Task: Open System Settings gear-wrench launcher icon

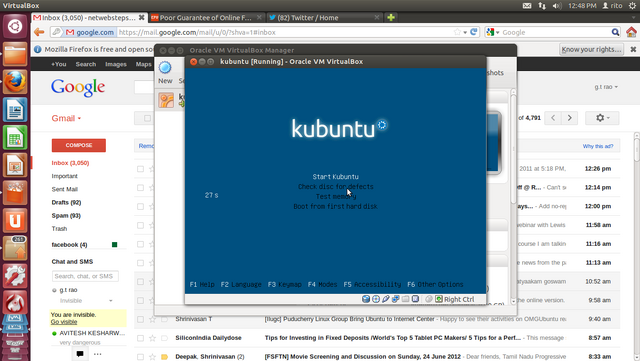Action: 15,276
